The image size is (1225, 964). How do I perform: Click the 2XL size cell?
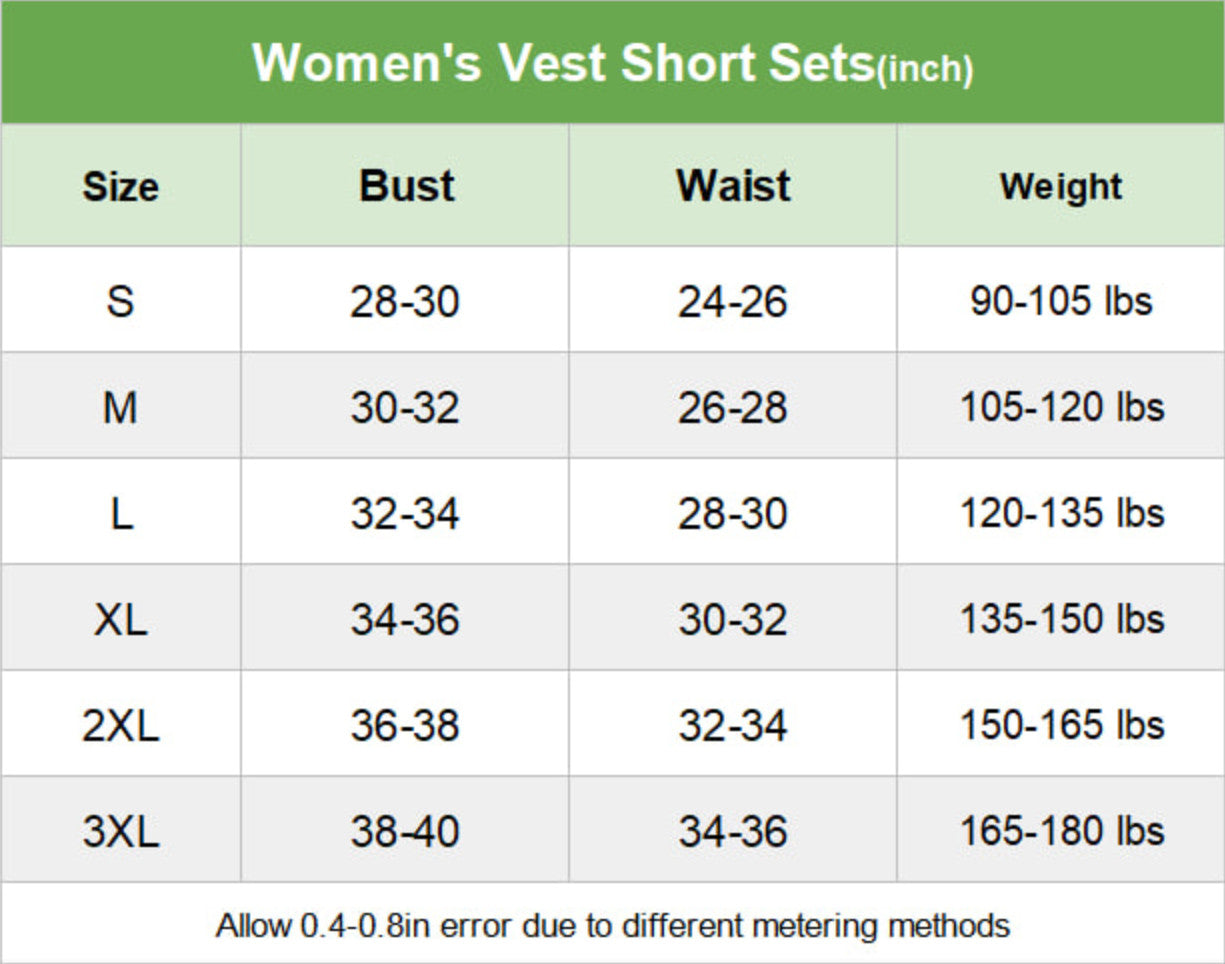(120, 726)
